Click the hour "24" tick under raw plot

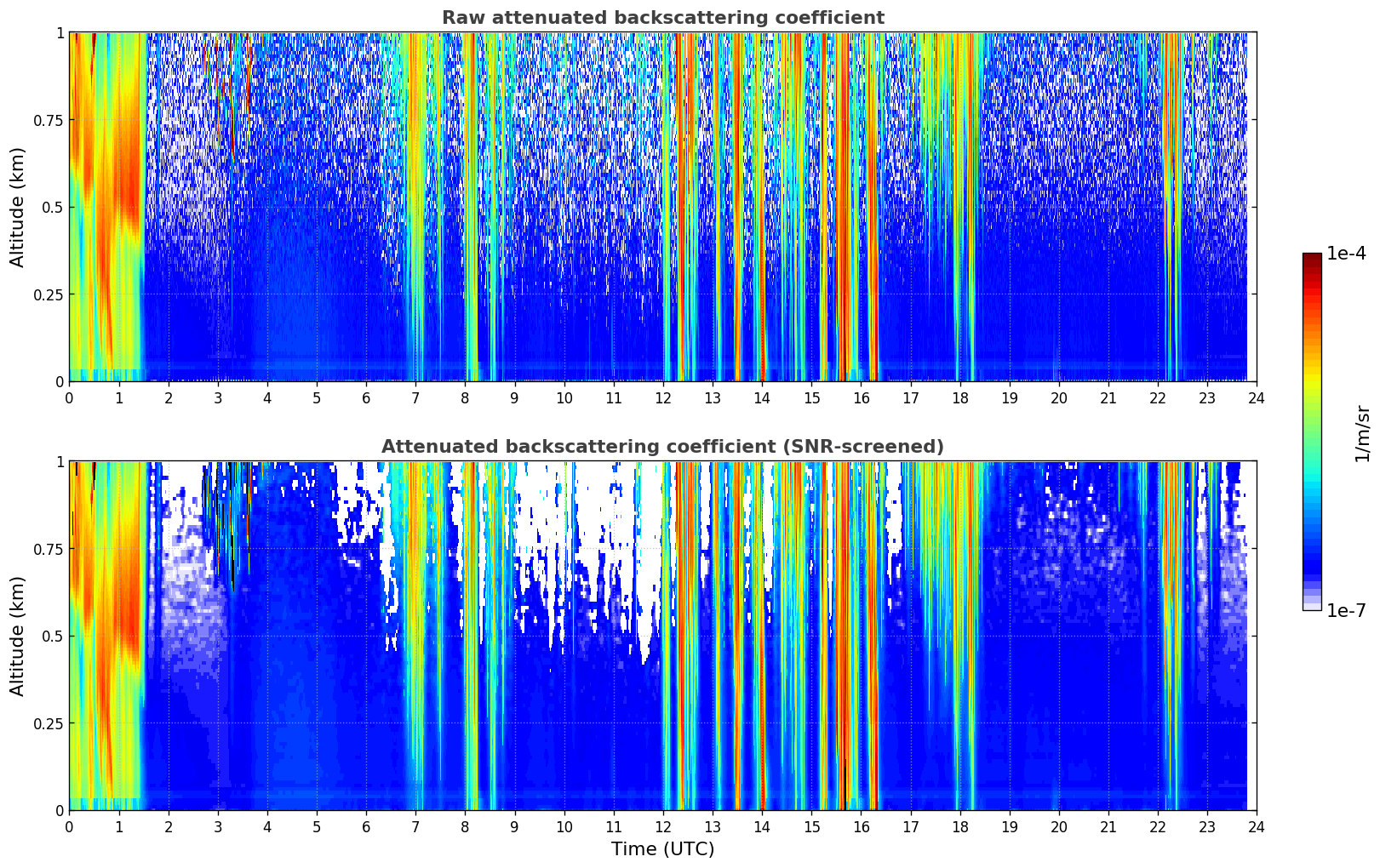[x=1257, y=397]
